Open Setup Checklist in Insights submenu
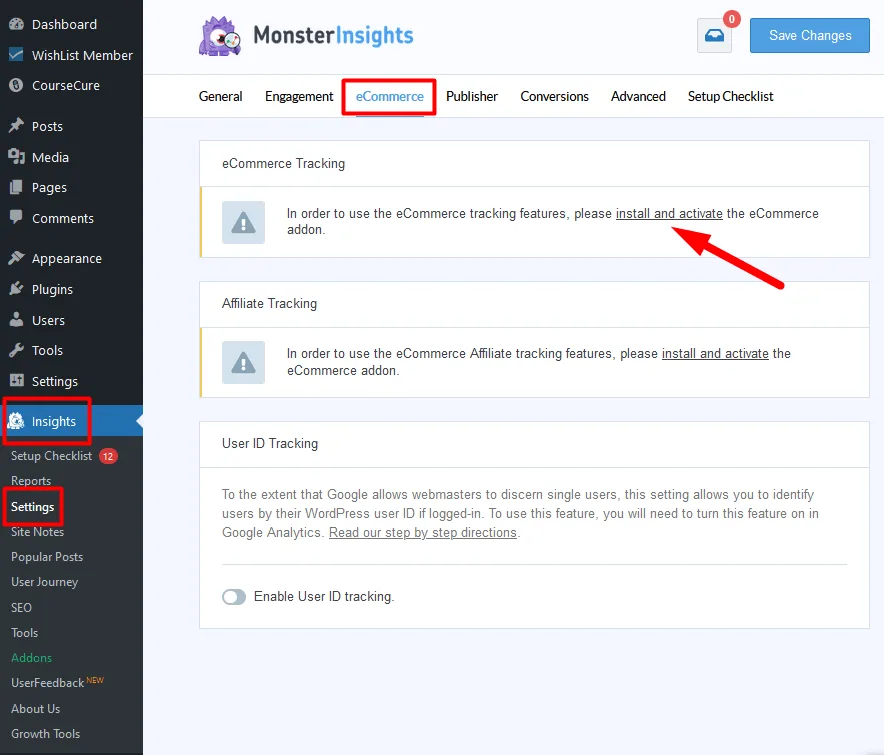884x755 pixels. click(52, 456)
